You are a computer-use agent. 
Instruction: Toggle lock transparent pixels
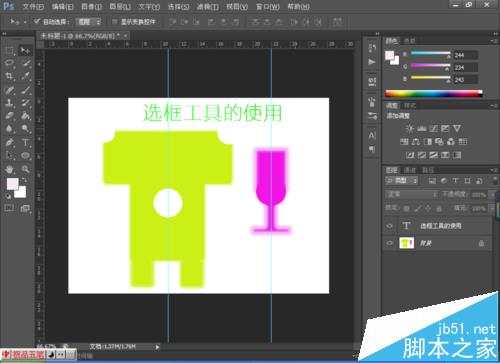[407, 209]
